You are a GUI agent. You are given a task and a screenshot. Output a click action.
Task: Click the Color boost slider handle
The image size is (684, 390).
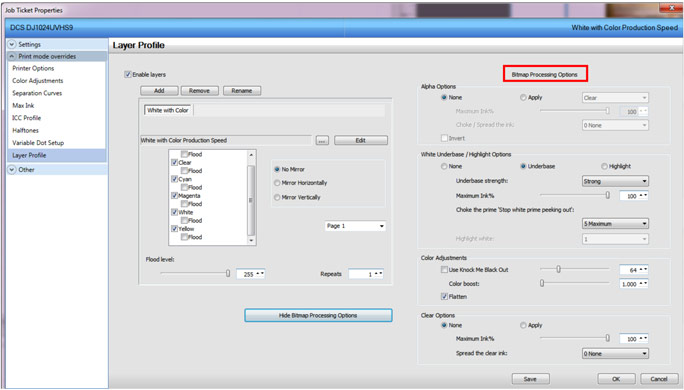pos(542,283)
